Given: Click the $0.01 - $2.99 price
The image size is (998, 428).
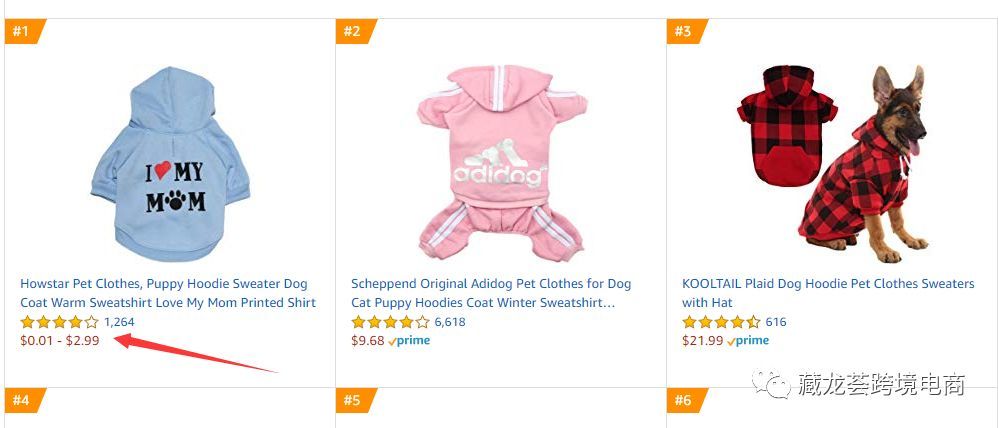Looking at the screenshot, I should [x=60, y=340].
